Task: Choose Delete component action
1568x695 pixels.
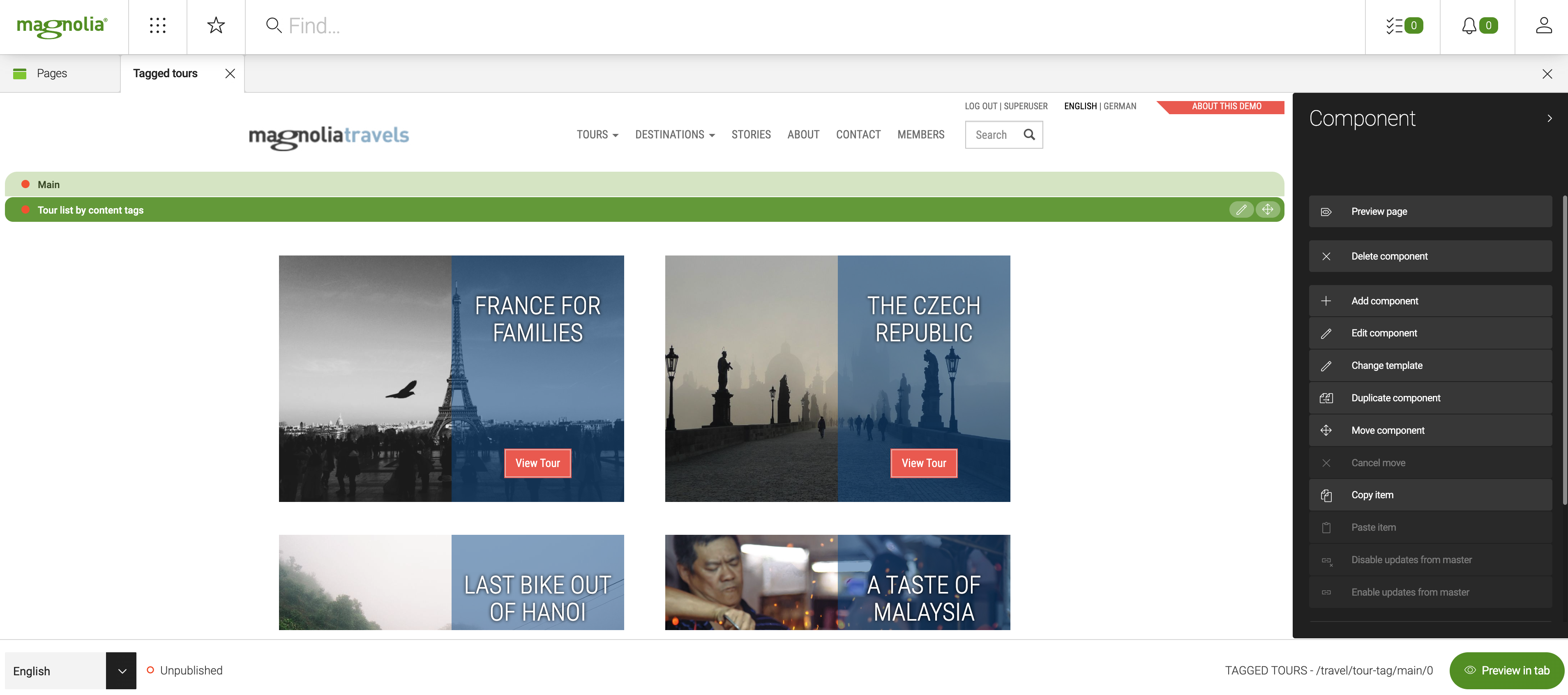Action: coord(1430,256)
